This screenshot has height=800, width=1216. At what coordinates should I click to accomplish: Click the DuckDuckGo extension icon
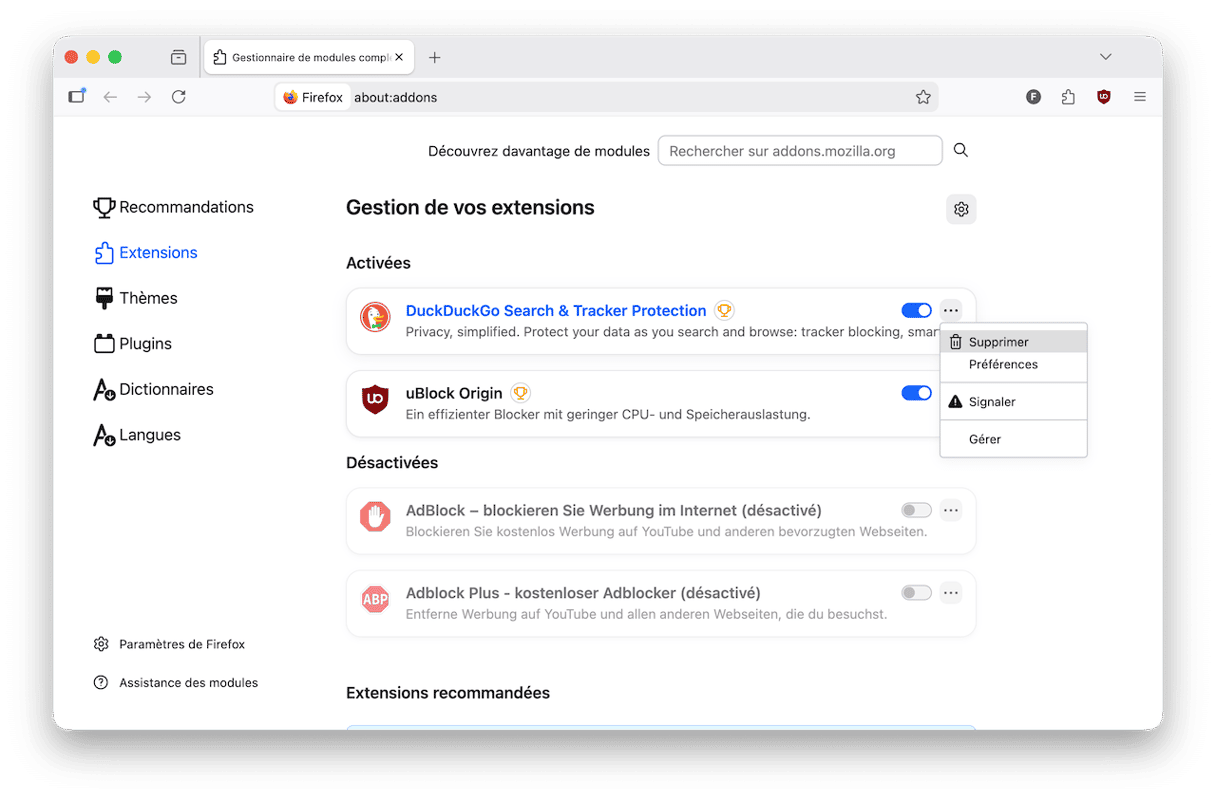(x=375, y=317)
